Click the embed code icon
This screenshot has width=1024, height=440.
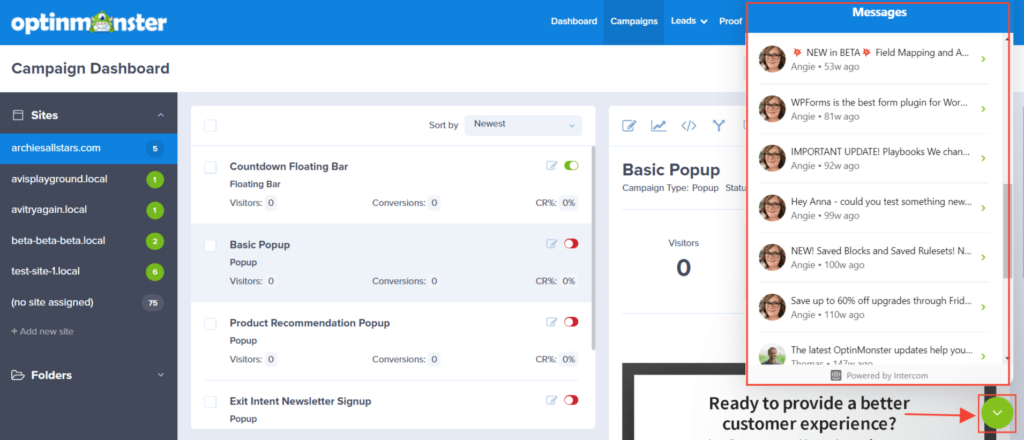(688, 126)
